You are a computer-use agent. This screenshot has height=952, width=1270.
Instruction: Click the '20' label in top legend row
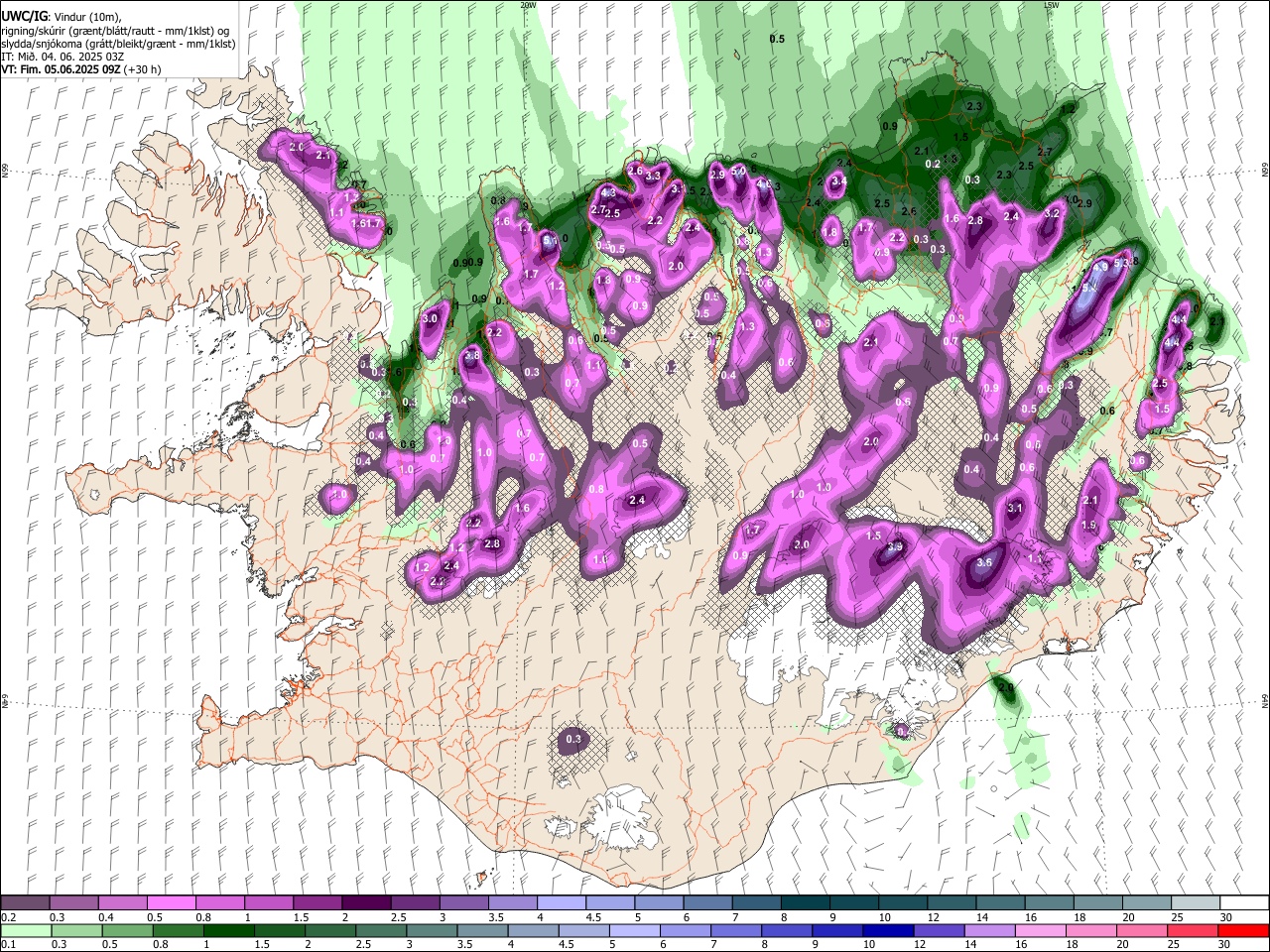coord(1129,917)
